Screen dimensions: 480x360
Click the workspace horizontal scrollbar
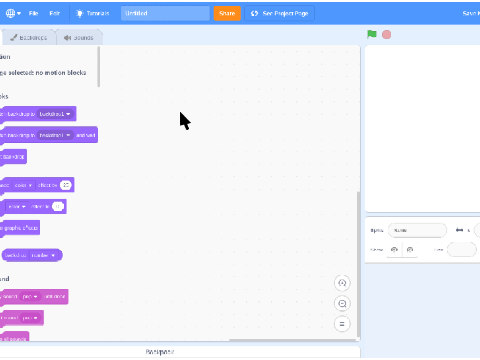293,340
